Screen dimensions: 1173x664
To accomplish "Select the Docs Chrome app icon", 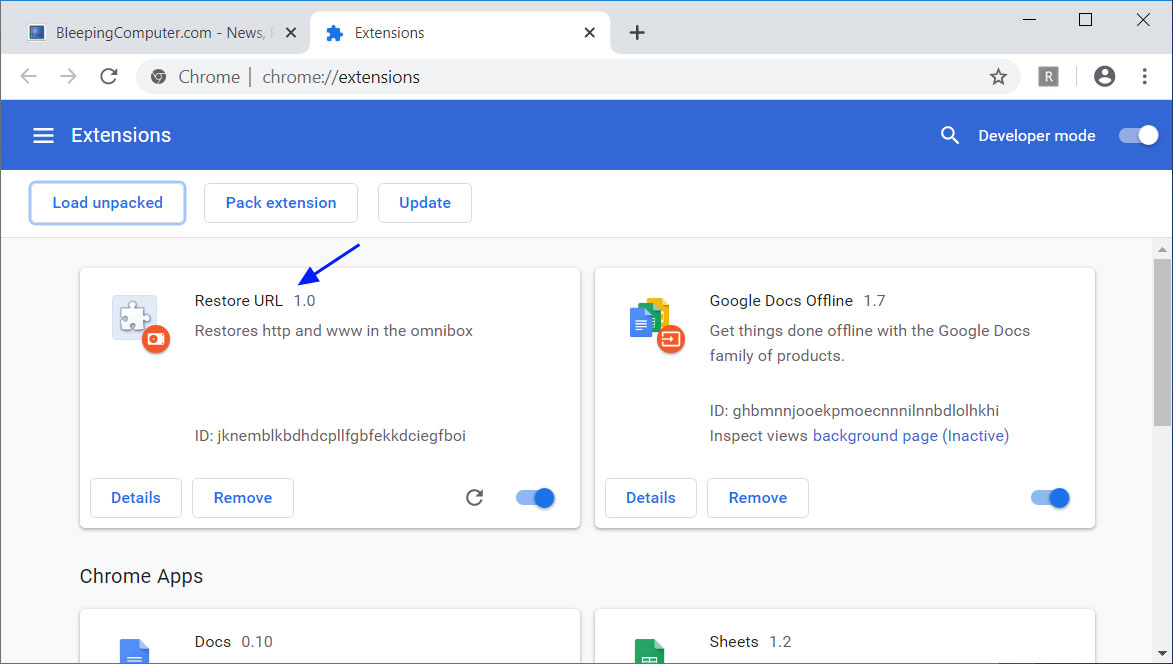I will [134, 650].
